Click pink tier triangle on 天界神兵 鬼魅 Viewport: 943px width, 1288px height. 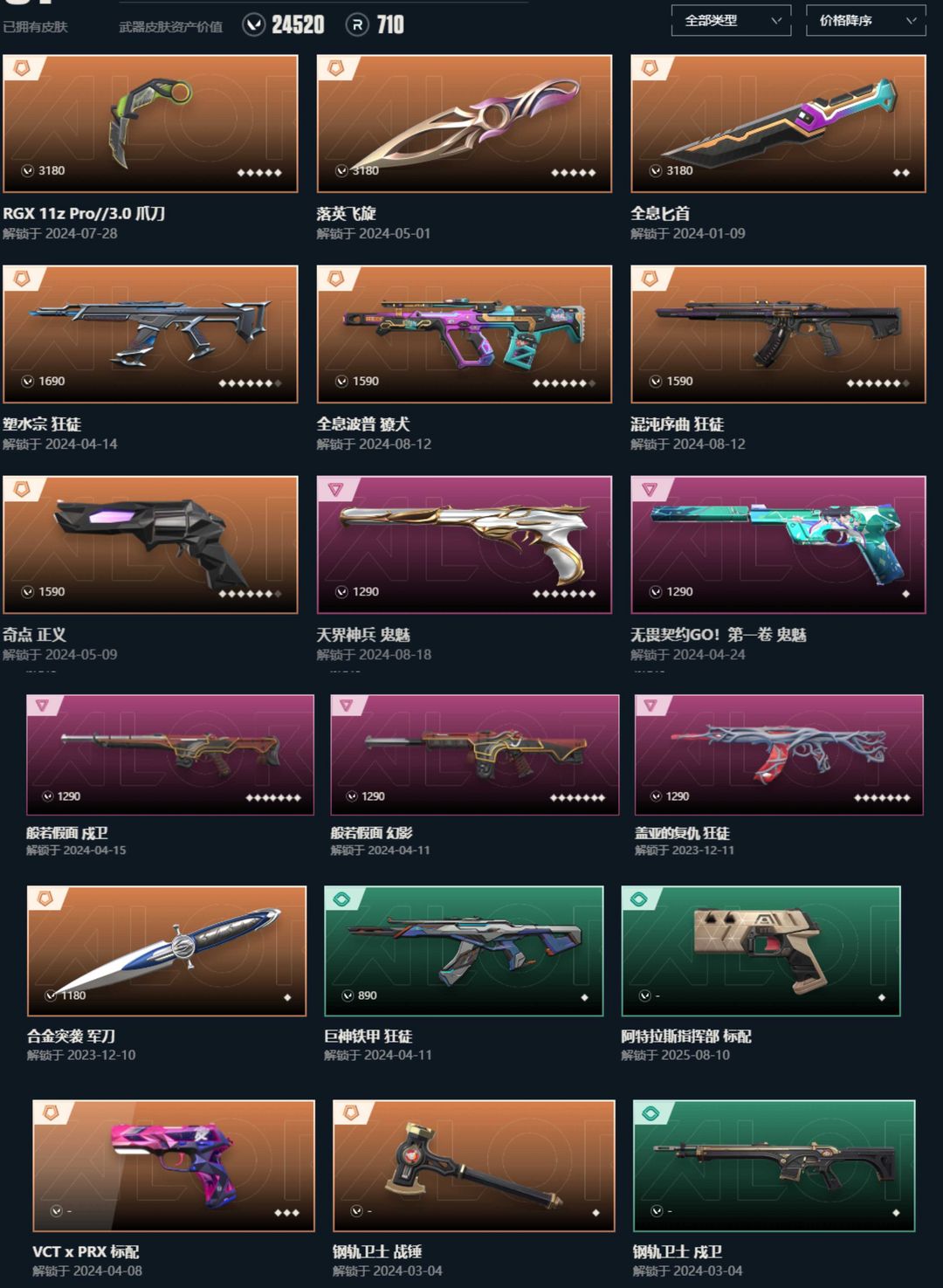tap(336, 489)
